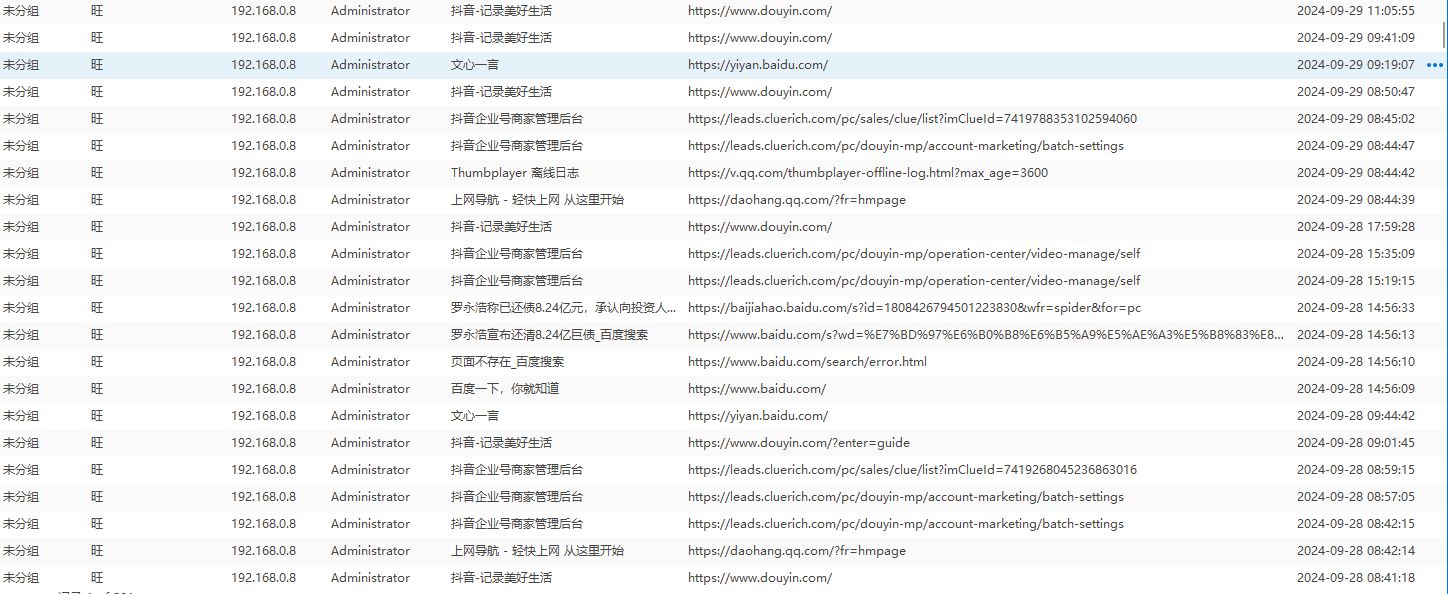Select 未分组 in the 08:50:47 row
This screenshot has width=1448, height=594.
point(21,92)
